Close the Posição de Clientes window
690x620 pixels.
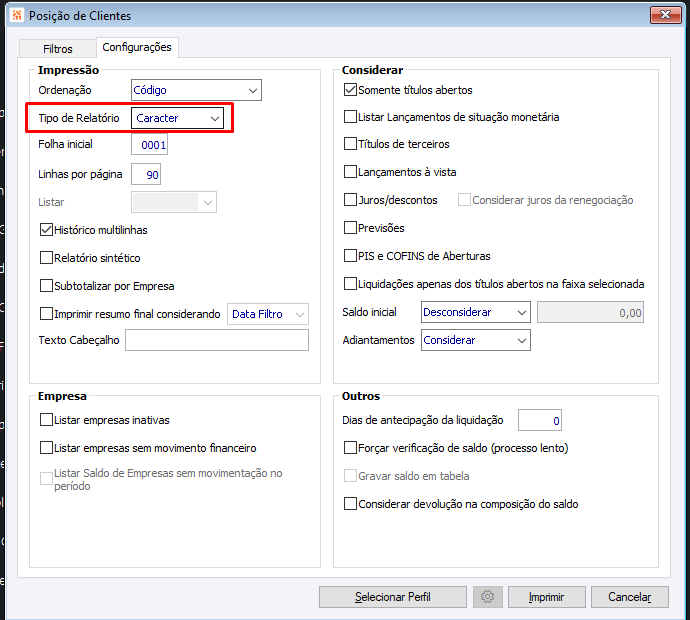tap(665, 16)
